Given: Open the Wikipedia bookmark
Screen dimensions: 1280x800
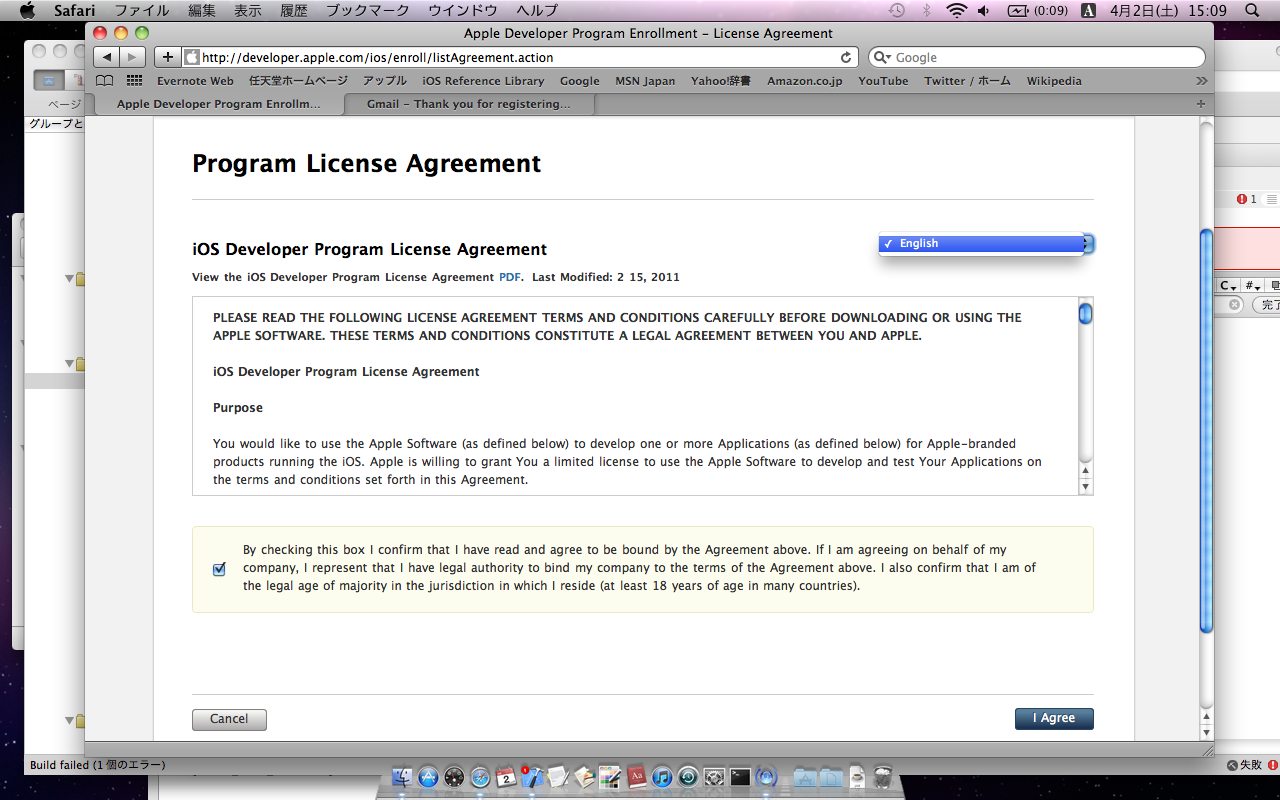Looking at the screenshot, I should (x=1054, y=81).
